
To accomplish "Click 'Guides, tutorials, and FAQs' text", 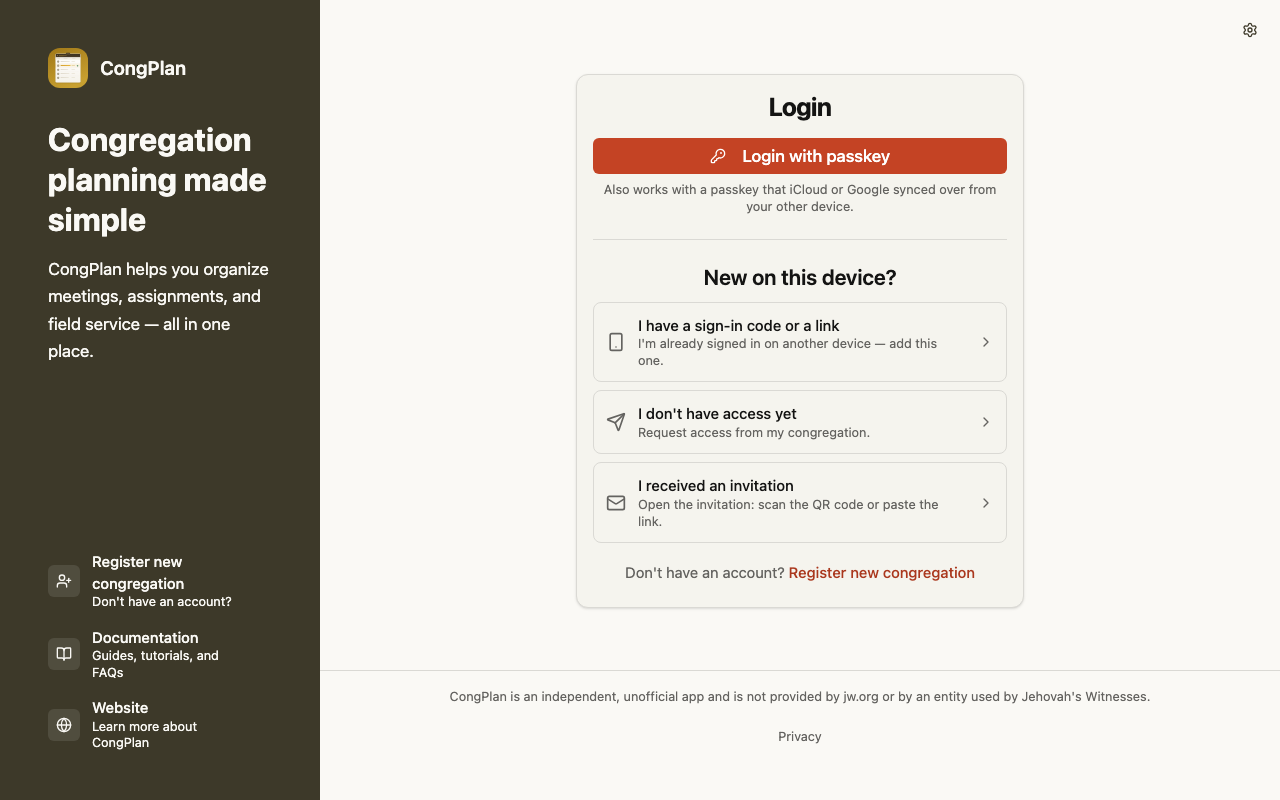I will [155, 664].
